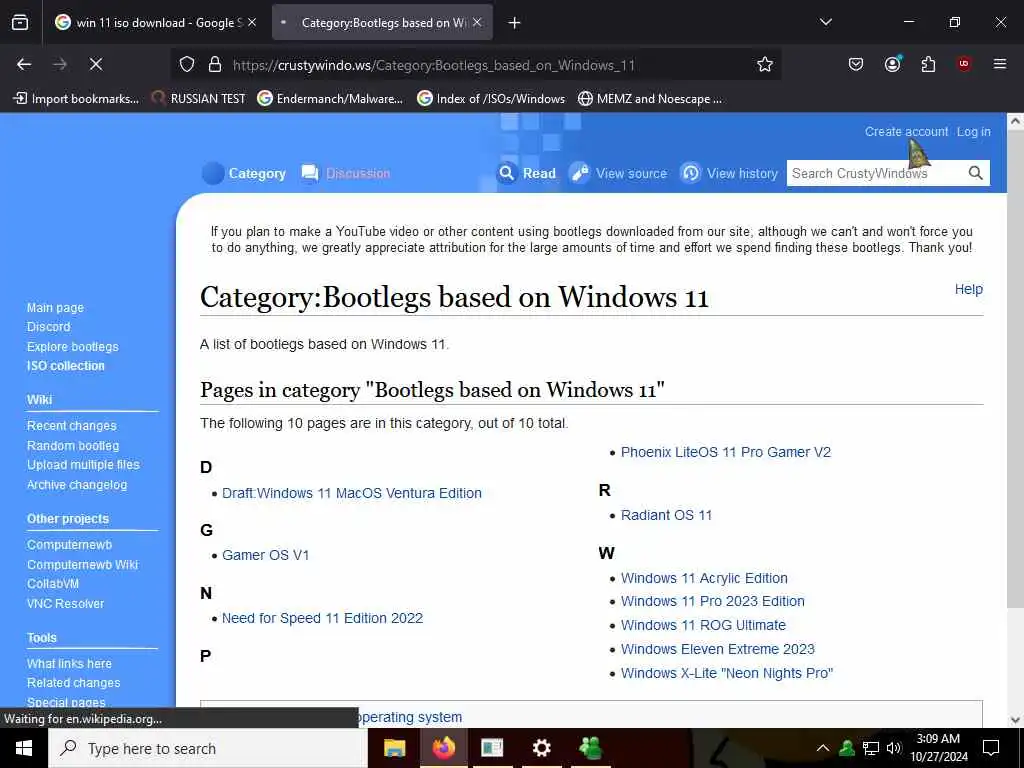Open volume speaker tray icon

click(893, 748)
